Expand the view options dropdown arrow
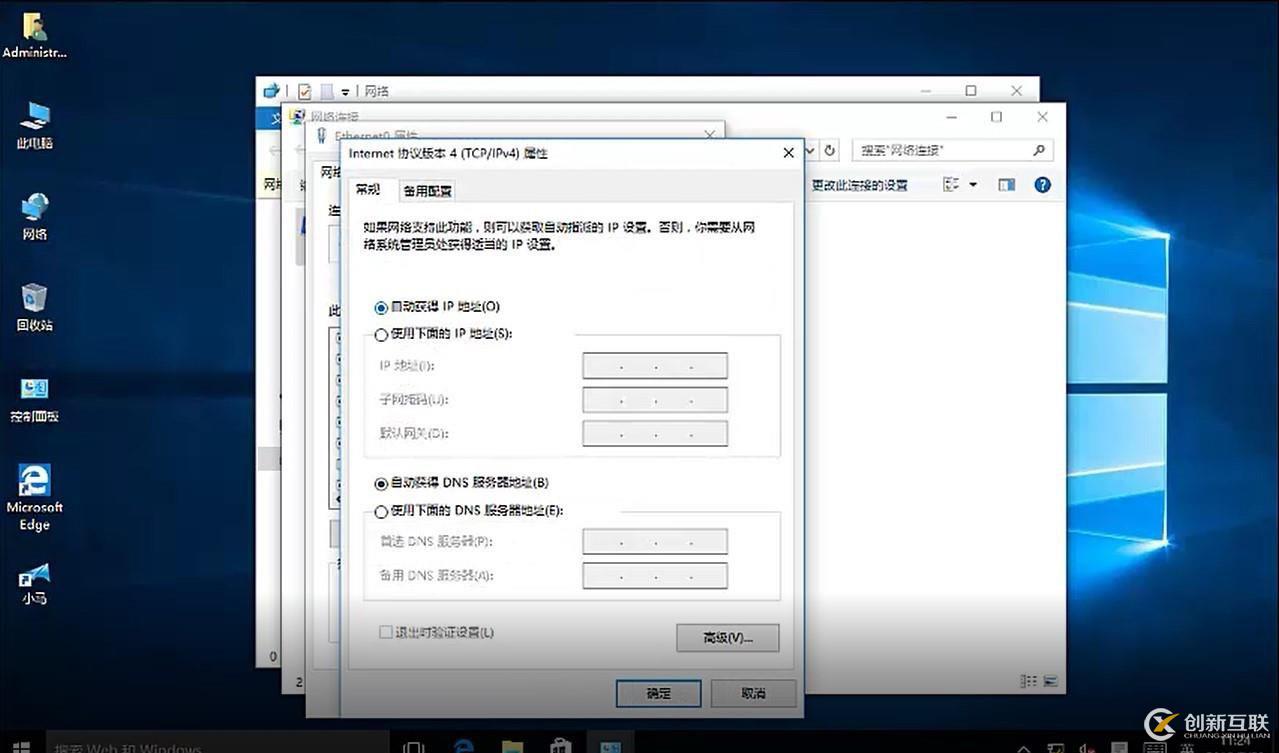The width and height of the screenshot is (1279, 753). (x=973, y=185)
